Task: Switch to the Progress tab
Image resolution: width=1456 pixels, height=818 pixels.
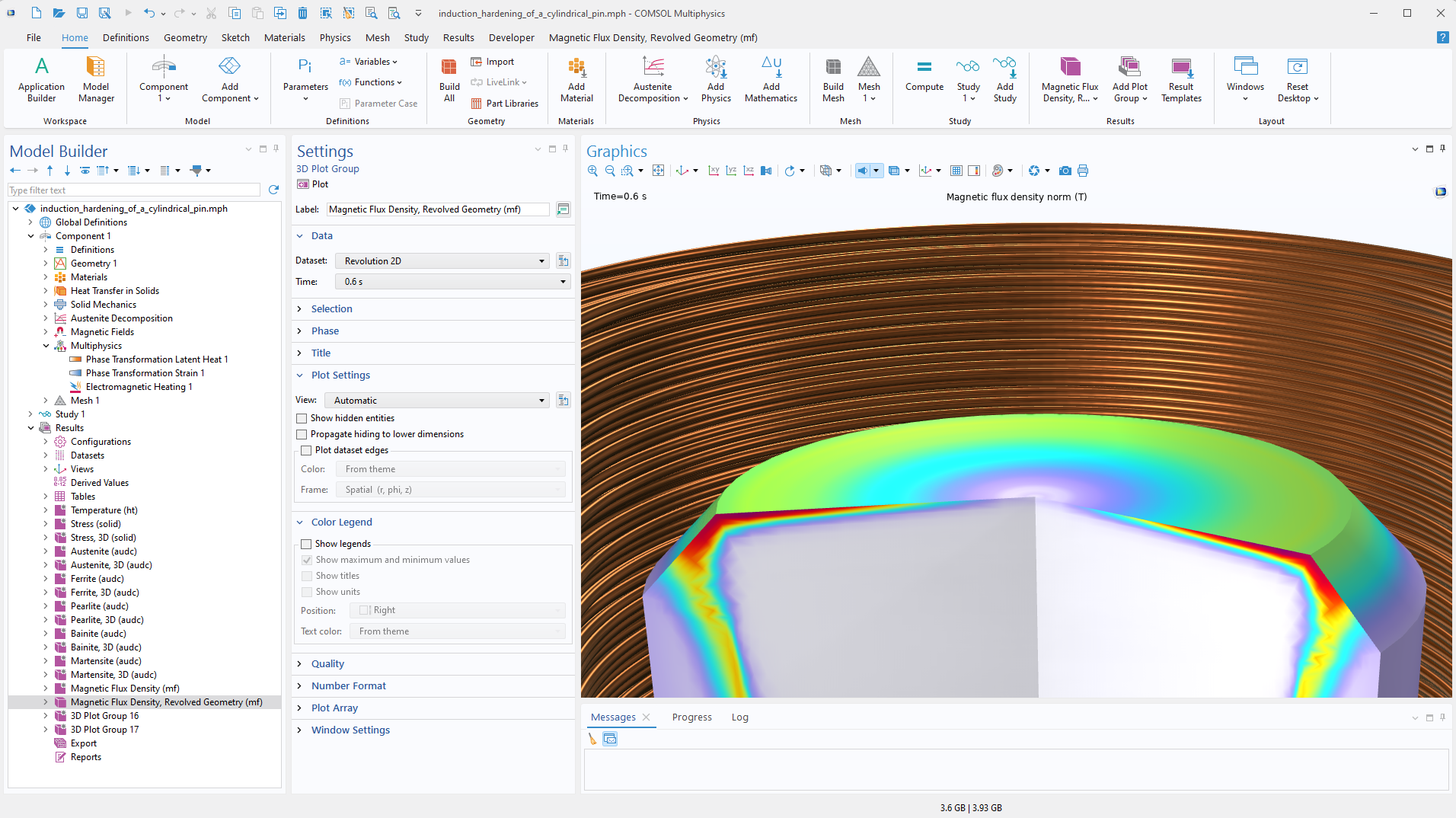Action: click(x=691, y=717)
